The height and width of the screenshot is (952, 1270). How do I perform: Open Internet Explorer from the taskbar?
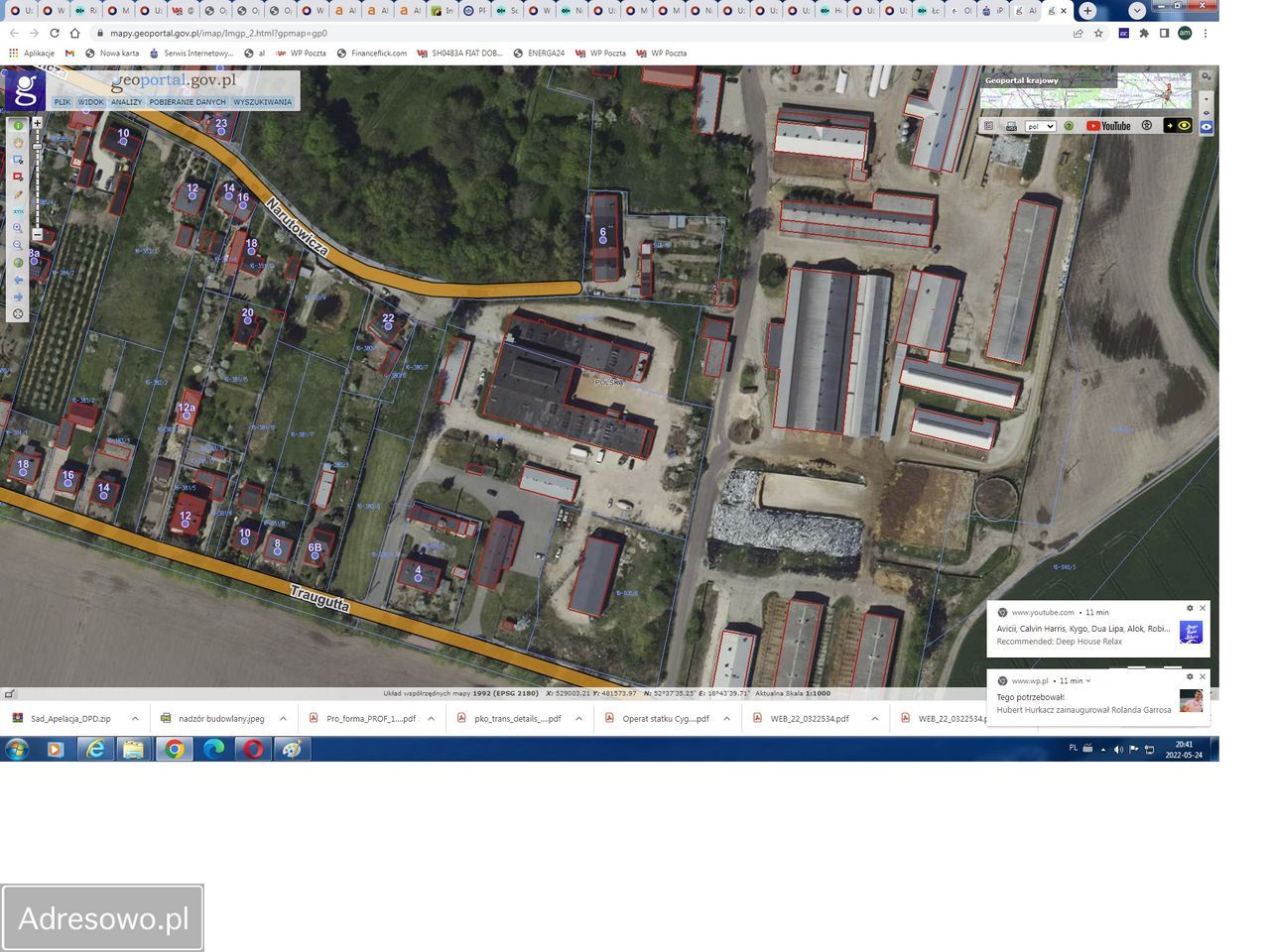pyautogui.click(x=95, y=750)
